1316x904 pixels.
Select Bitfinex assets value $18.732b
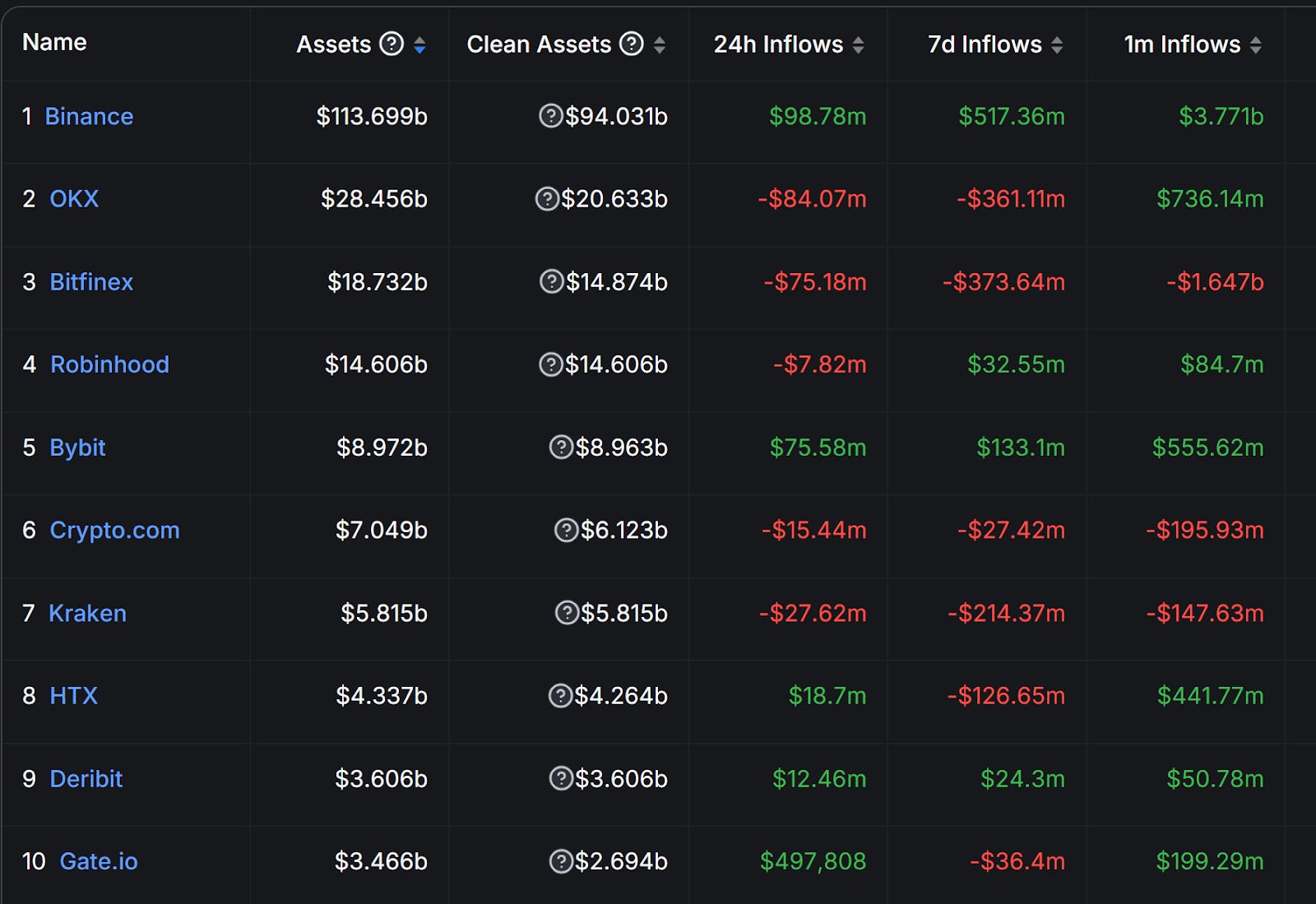[x=378, y=281]
